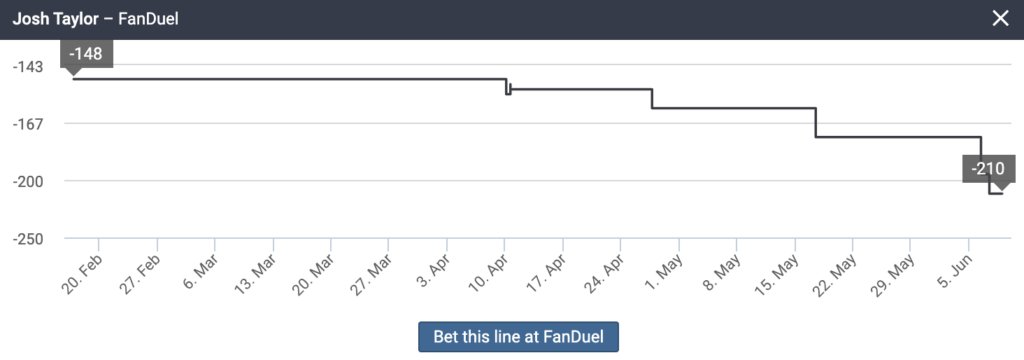Click the -250 y-axis label
Screen dimensions: 1024x360
pos(28,238)
